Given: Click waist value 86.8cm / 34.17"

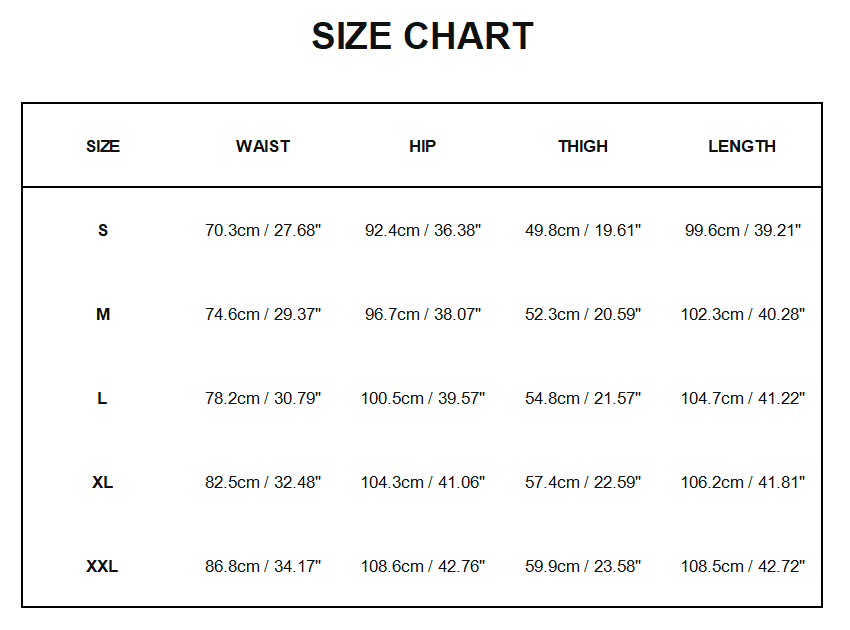Looking at the screenshot, I should (x=263, y=566).
